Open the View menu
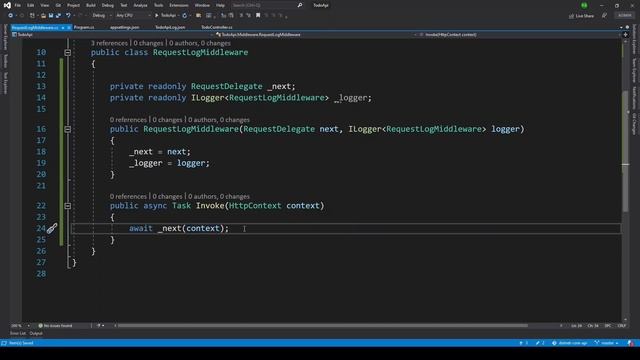This screenshot has width=640, height=360. (x=44, y=5)
